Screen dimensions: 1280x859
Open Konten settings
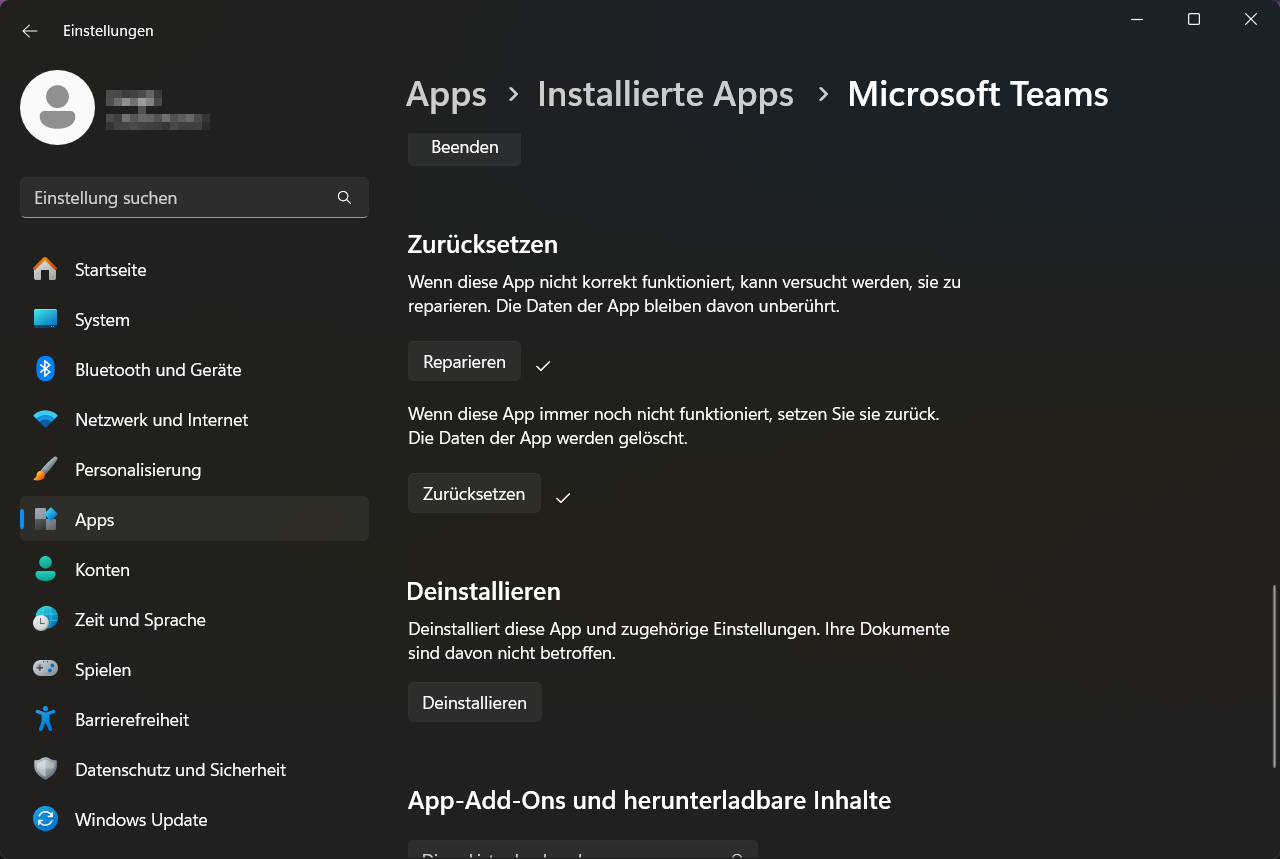194,570
